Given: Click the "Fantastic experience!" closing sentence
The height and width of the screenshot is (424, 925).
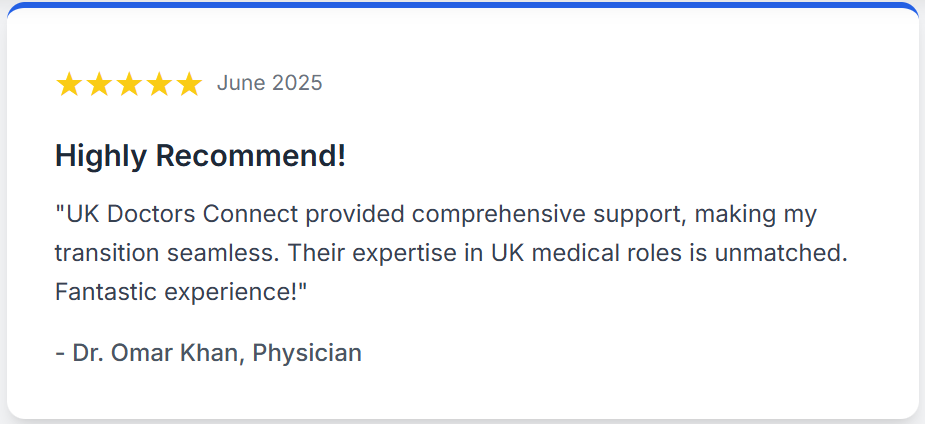Looking at the screenshot, I should point(180,292).
